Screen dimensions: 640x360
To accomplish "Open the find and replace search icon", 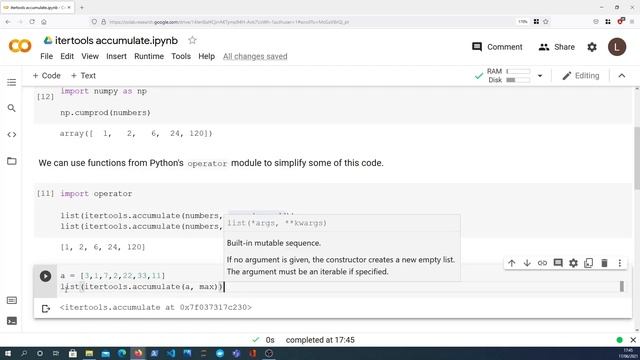I will (11, 108).
